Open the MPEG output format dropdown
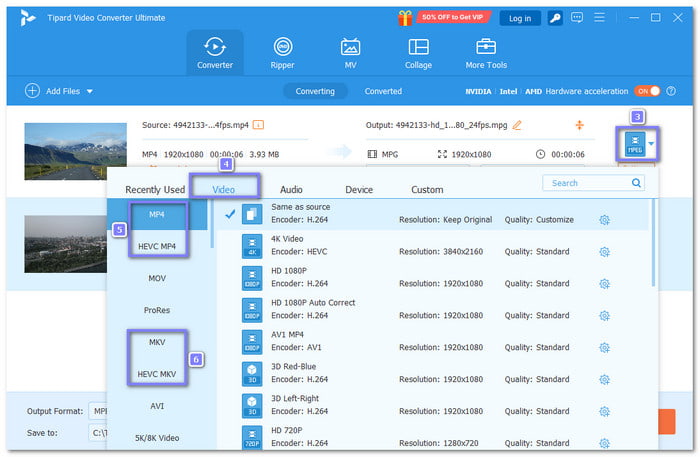This screenshot has height=457, width=700. pyautogui.click(x=651, y=144)
